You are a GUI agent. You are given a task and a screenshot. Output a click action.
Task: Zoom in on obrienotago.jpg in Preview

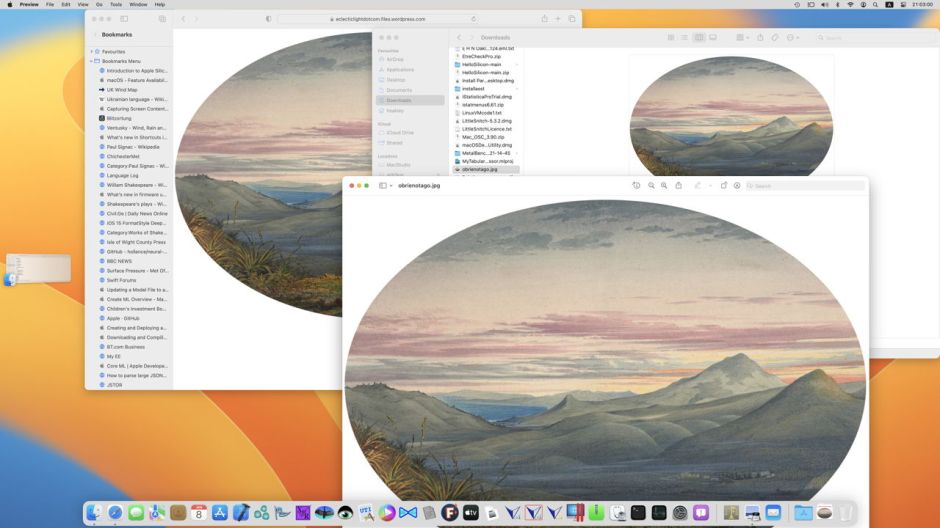coord(664,186)
